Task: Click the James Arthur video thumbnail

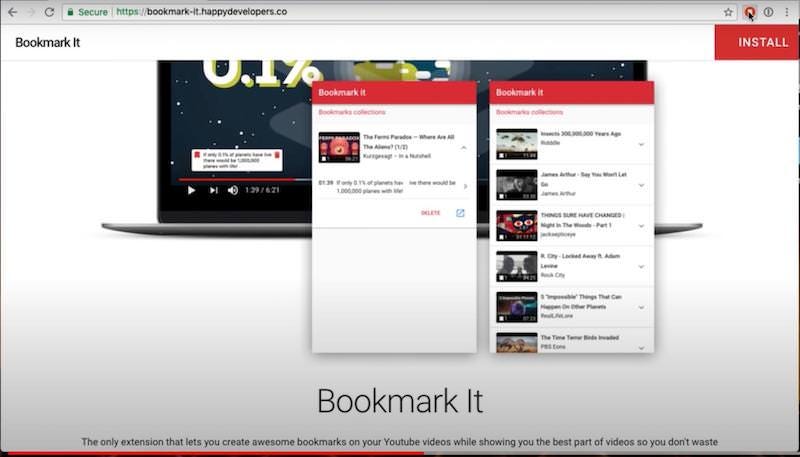Action: (x=517, y=185)
